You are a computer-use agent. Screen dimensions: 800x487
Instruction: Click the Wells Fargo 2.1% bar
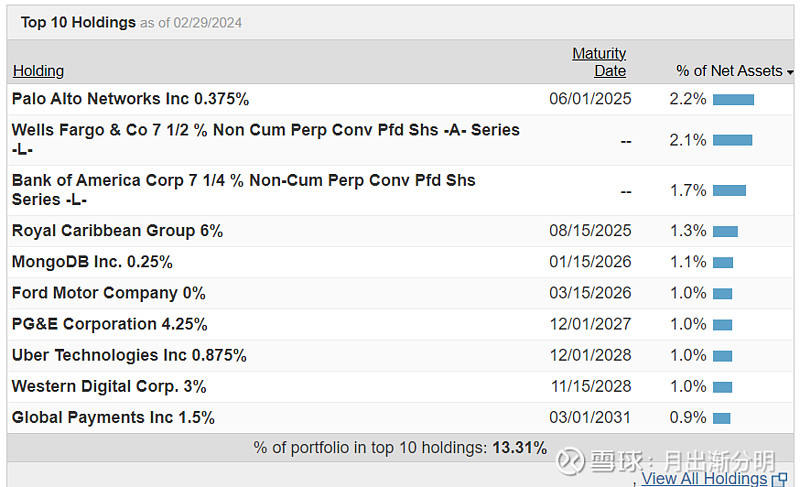[732, 140]
